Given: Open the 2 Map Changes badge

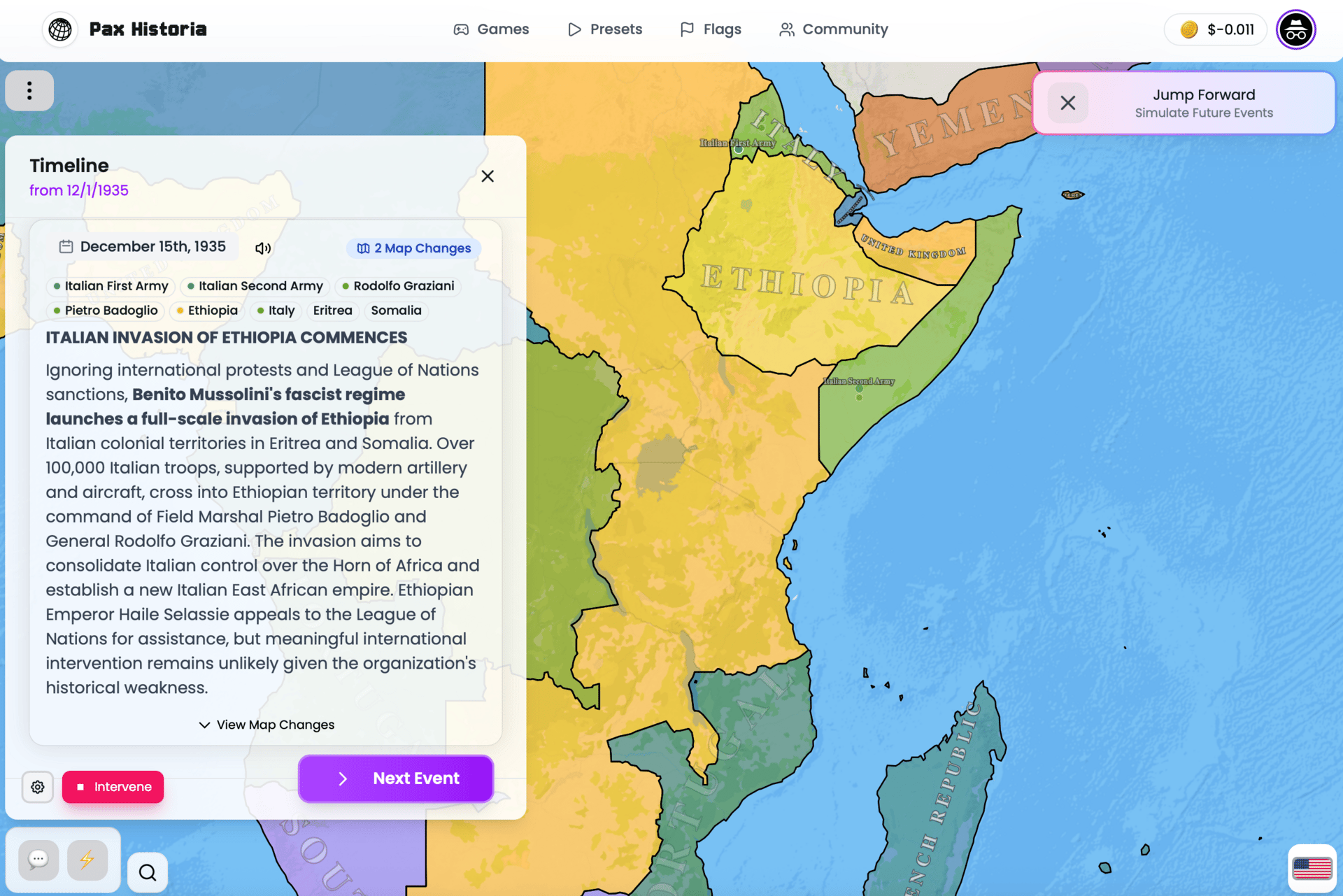Looking at the screenshot, I should [x=414, y=248].
